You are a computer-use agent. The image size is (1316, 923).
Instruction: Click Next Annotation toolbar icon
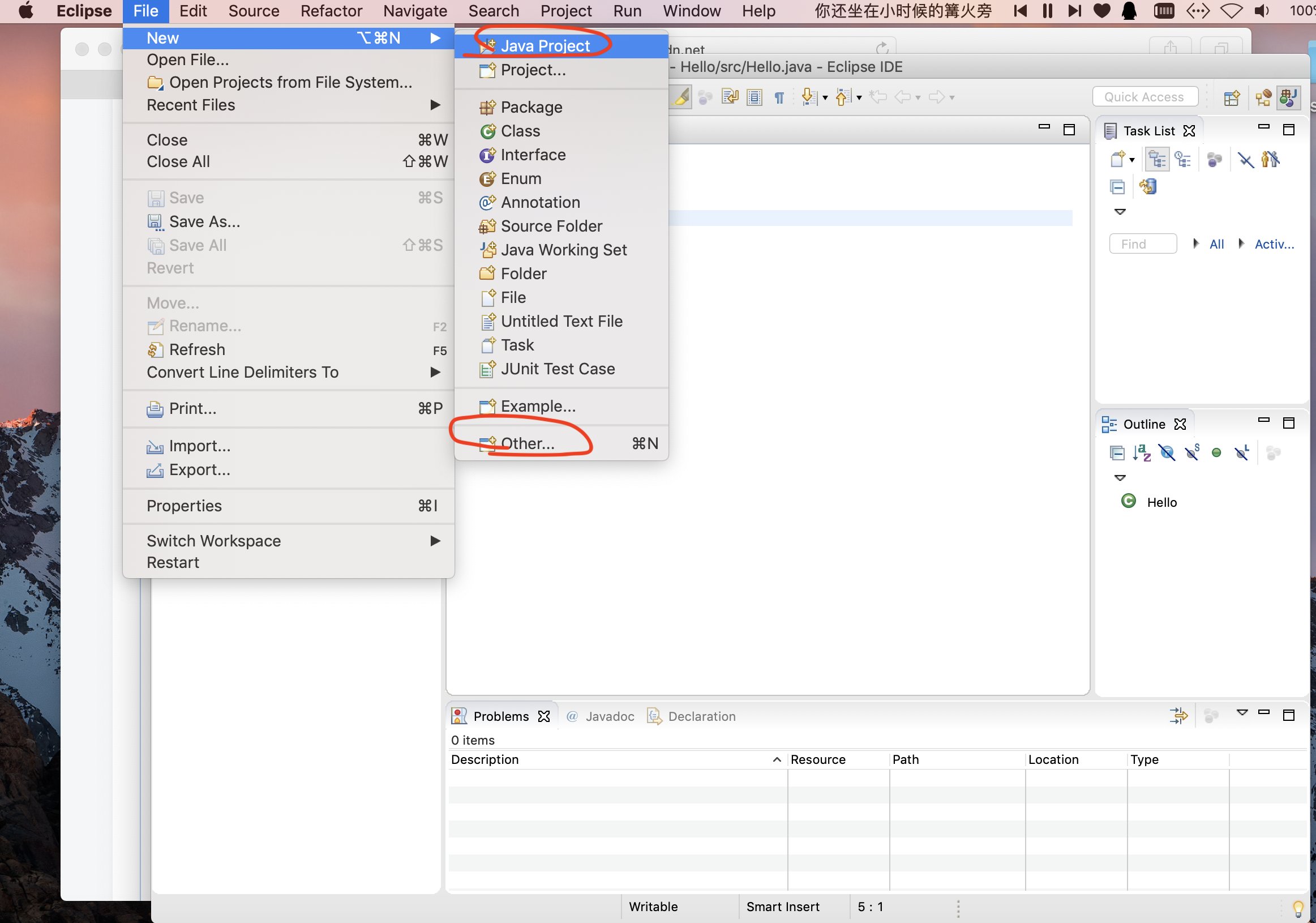pos(809,97)
